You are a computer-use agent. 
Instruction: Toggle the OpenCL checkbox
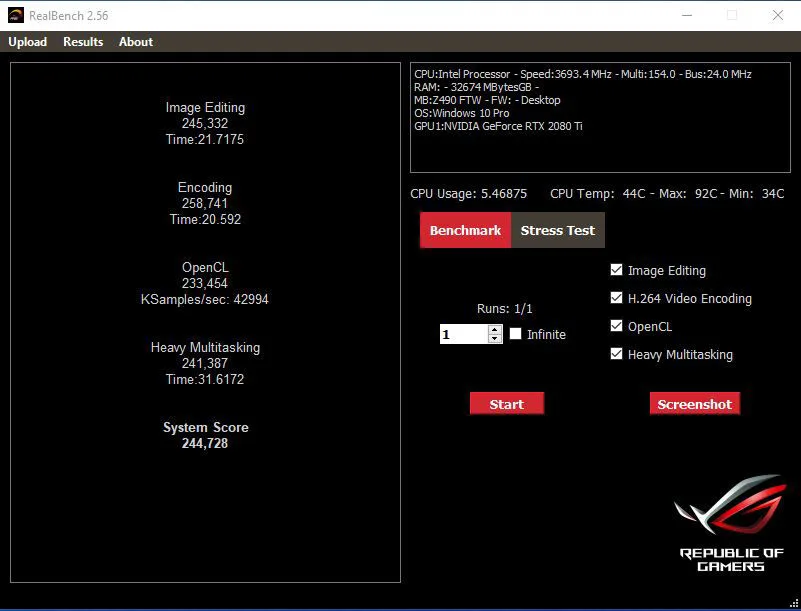click(617, 326)
